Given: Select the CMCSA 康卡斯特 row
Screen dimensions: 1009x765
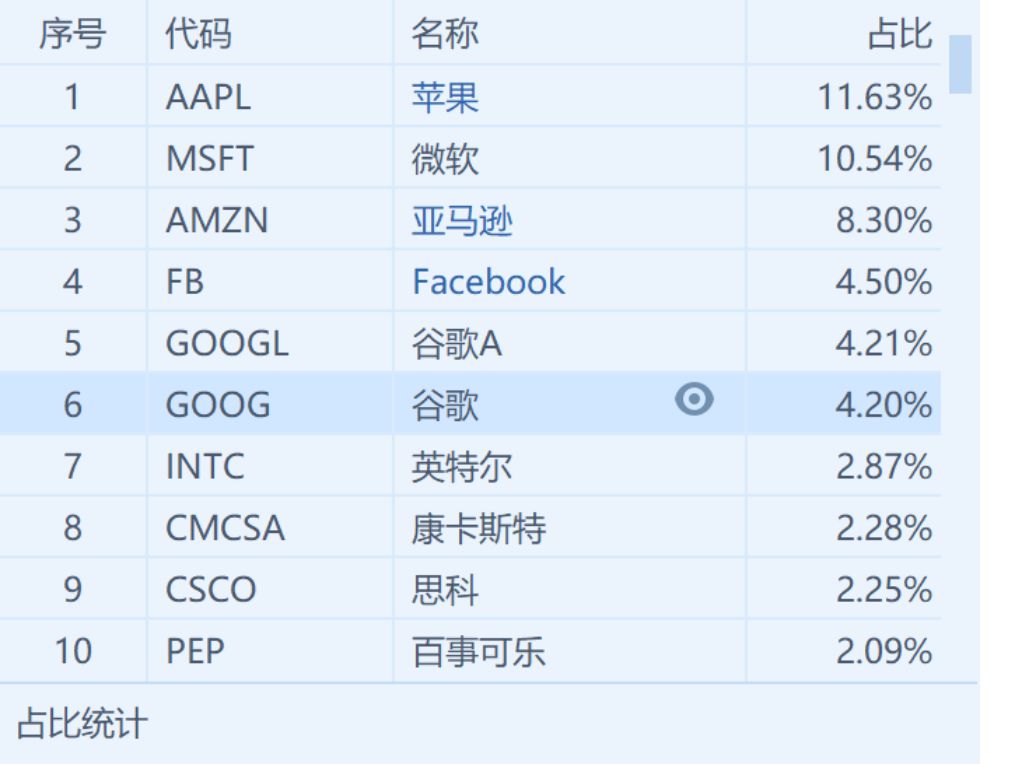Looking at the screenshot, I should (x=470, y=528).
